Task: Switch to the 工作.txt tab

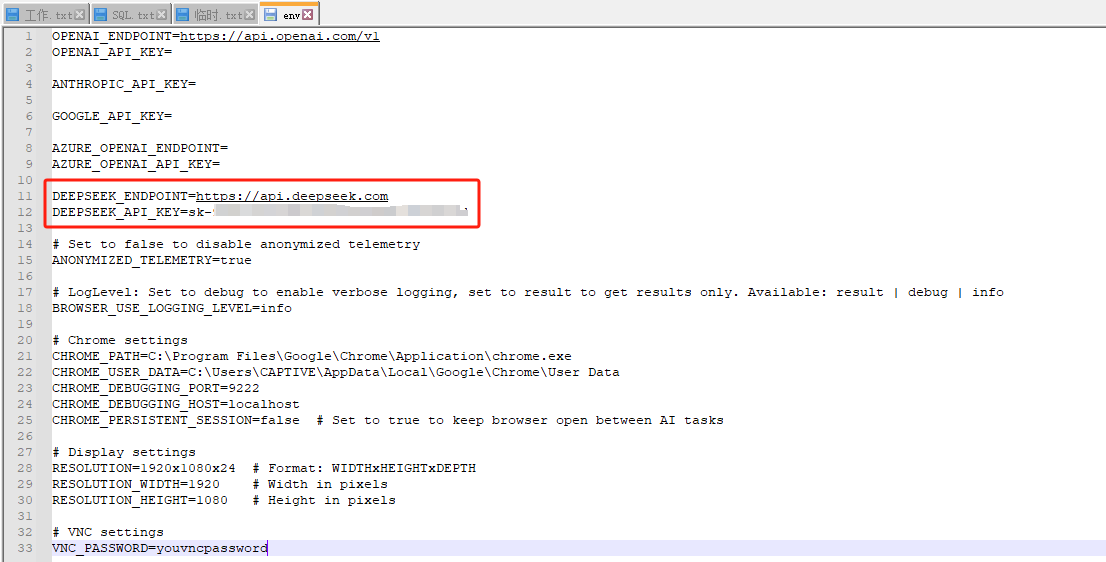Action: [x=45, y=14]
